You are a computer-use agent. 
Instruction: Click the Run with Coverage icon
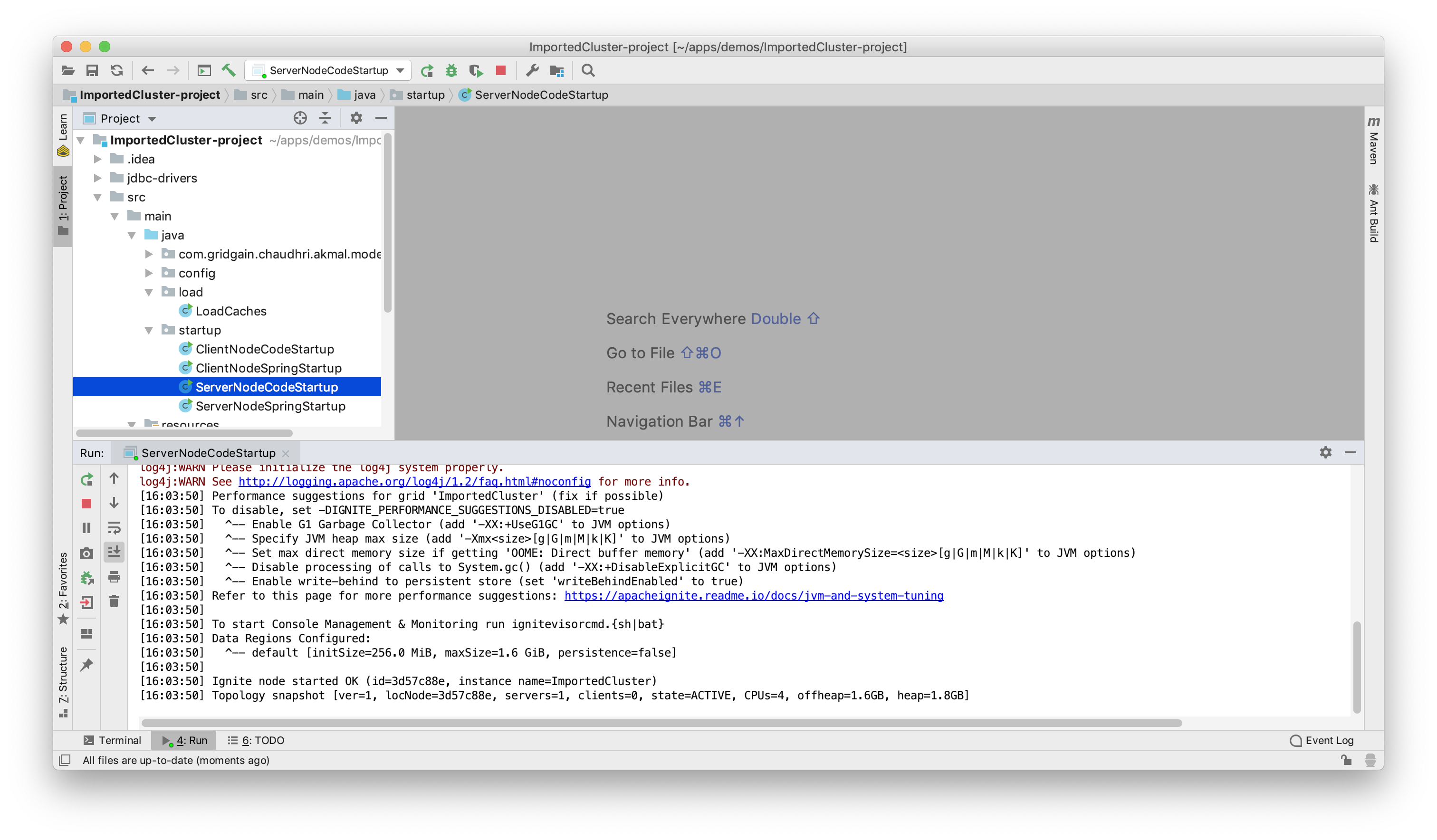[476, 71]
